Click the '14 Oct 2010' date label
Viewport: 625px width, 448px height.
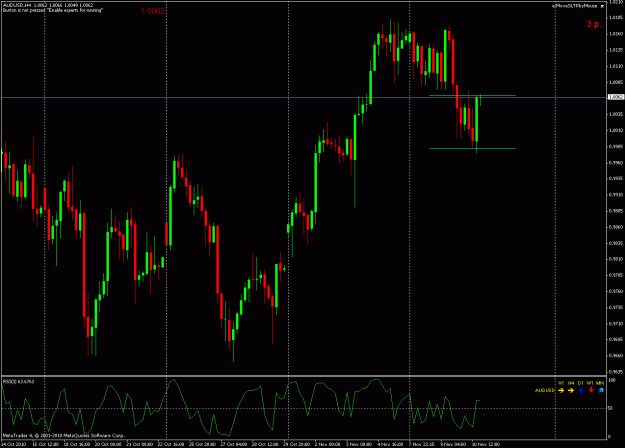(x=14, y=444)
